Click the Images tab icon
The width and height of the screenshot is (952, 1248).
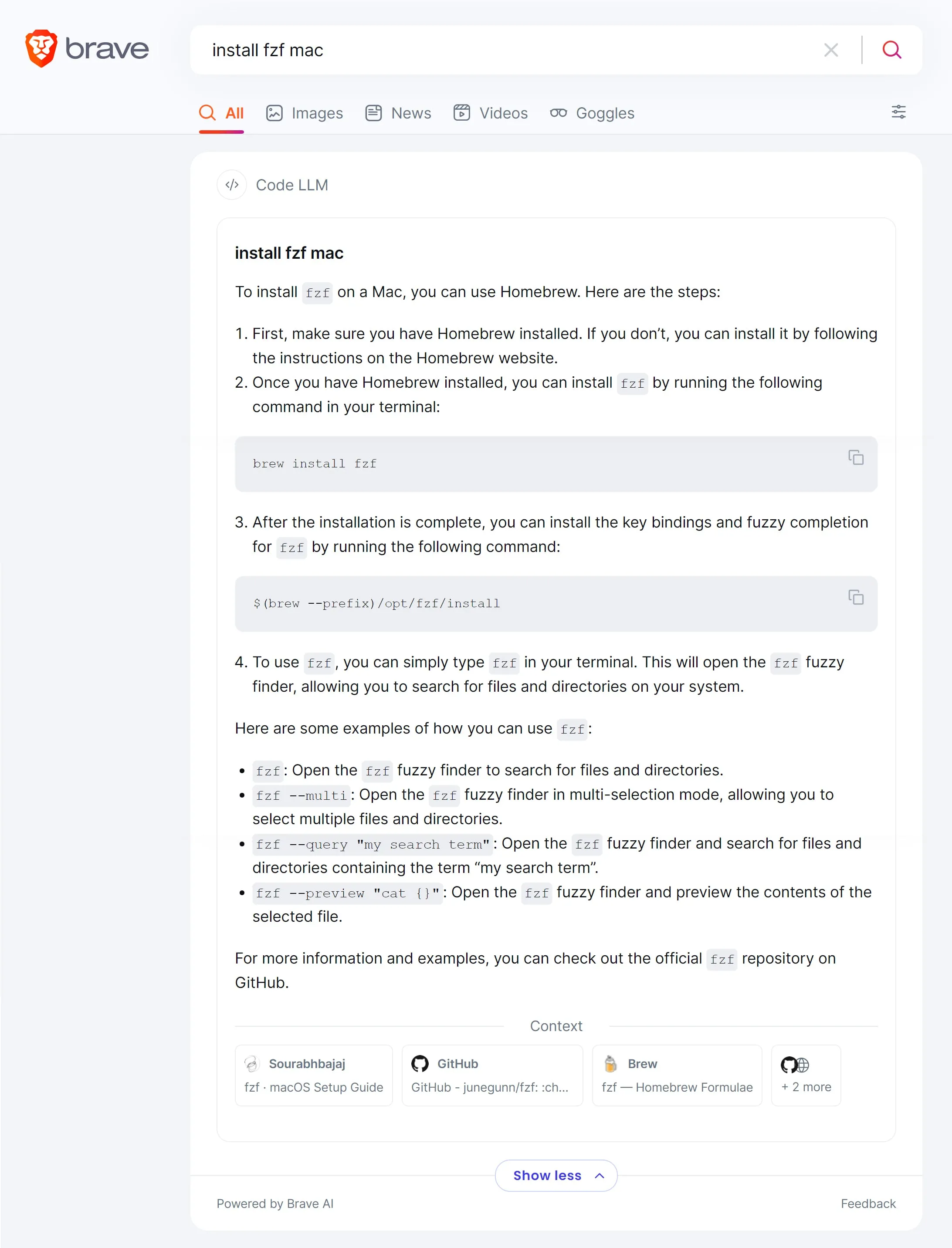tap(274, 113)
